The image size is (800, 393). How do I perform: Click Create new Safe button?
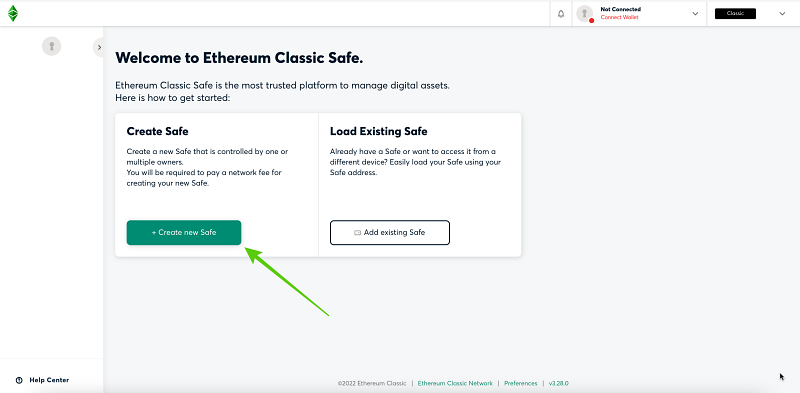tap(184, 233)
